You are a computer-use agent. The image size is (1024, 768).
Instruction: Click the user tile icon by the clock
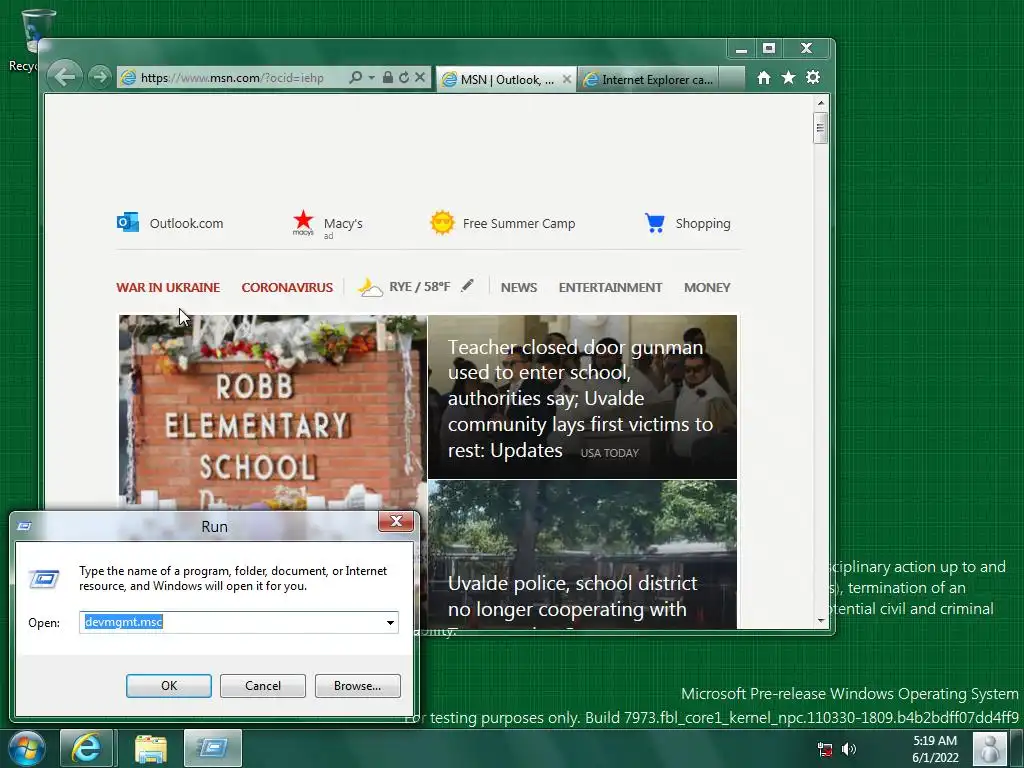click(990, 748)
